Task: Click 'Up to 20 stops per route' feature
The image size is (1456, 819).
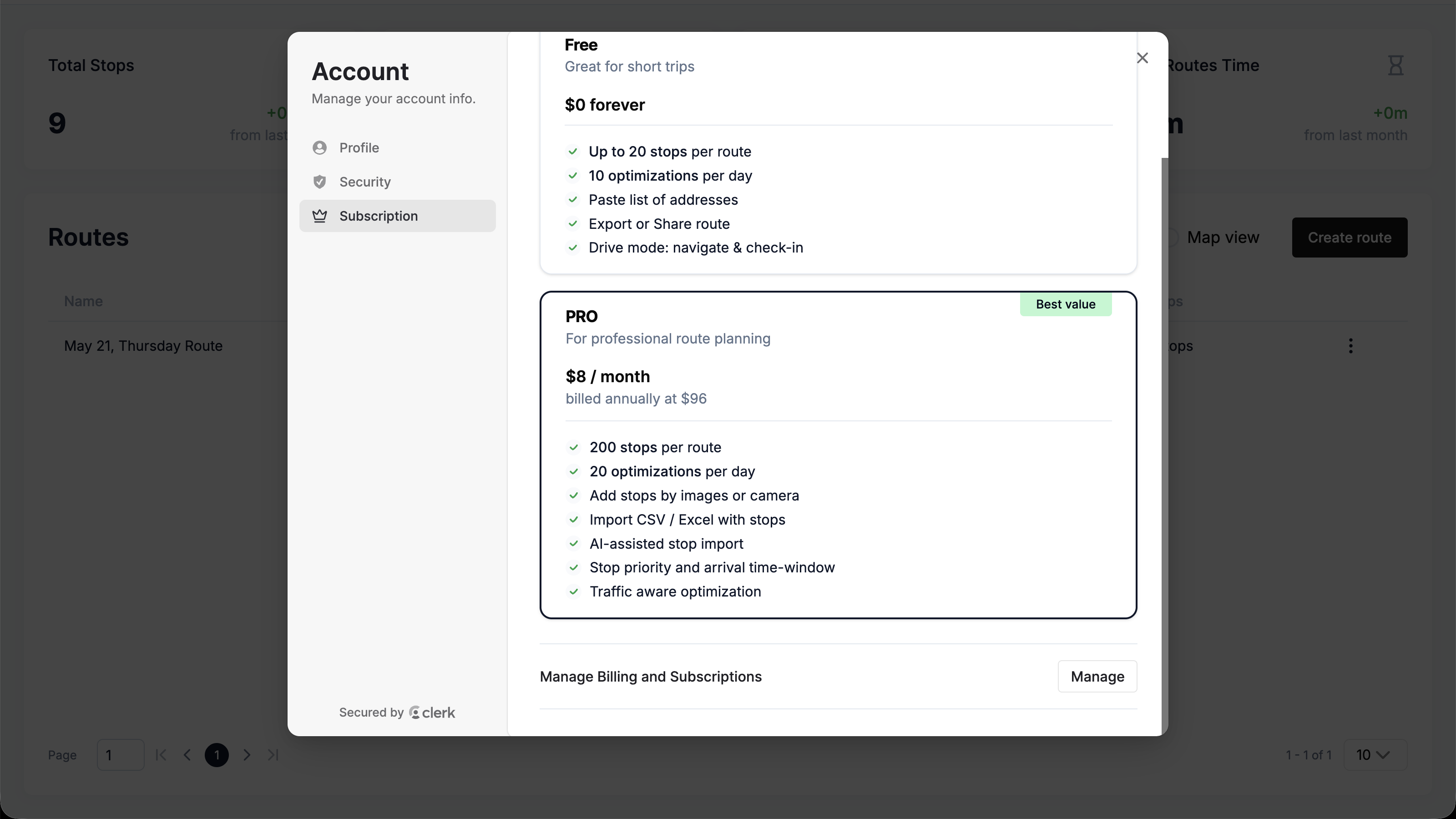Action: click(x=670, y=152)
